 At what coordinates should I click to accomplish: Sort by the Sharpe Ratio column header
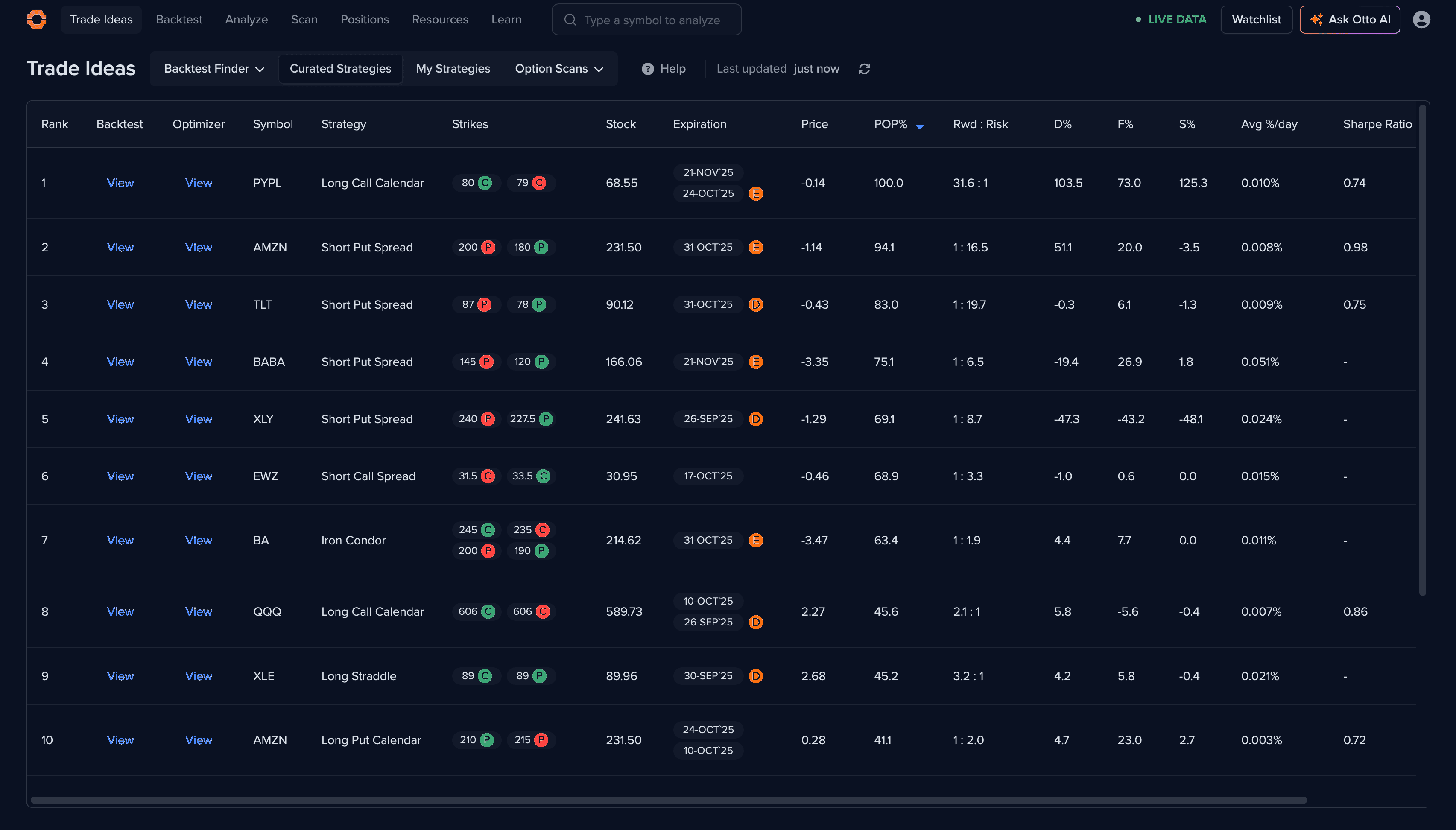(x=1377, y=124)
